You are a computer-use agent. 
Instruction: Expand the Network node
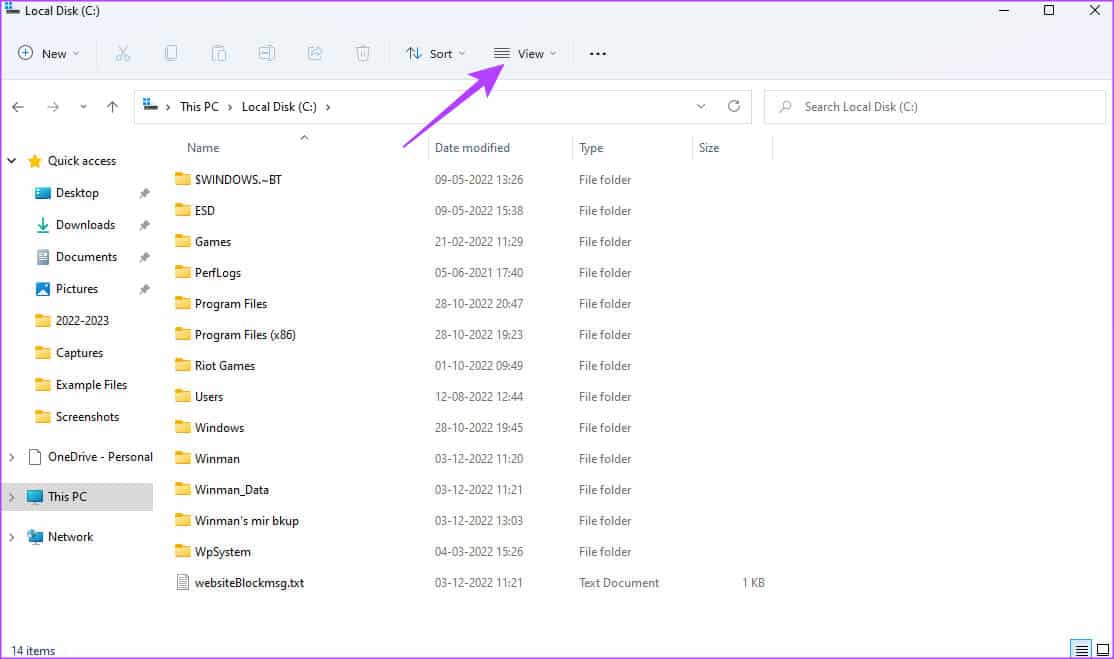pos(12,537)
